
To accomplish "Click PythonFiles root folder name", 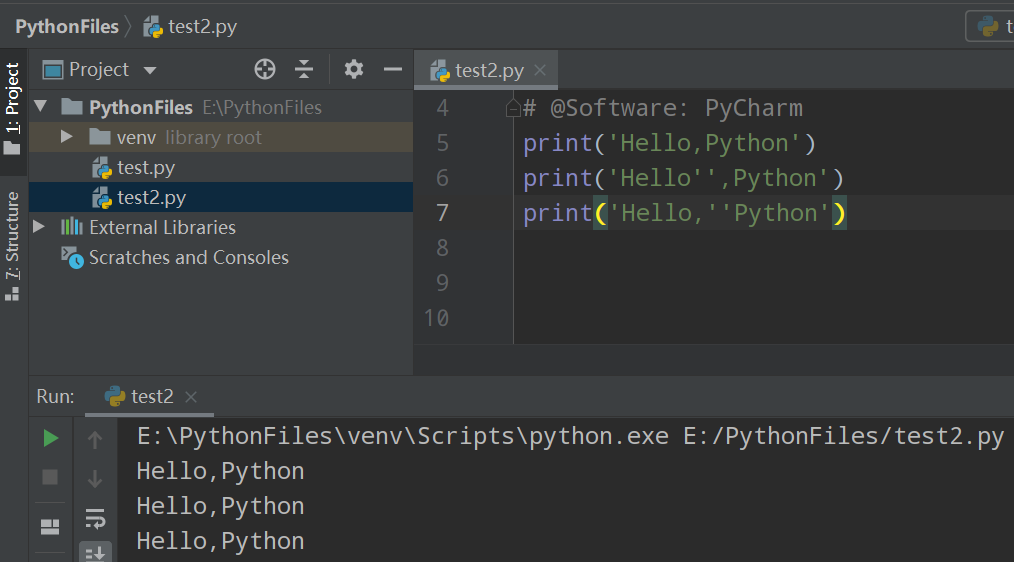I will click(x=141, y=107).
